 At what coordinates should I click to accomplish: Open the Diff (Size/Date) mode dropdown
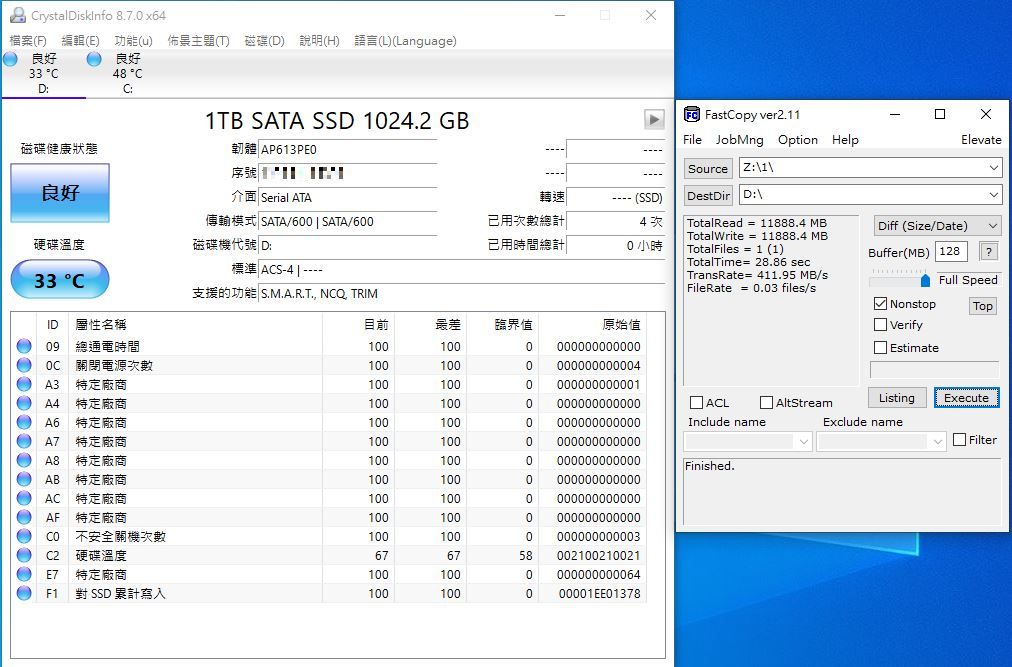click(x=937, y=225)
